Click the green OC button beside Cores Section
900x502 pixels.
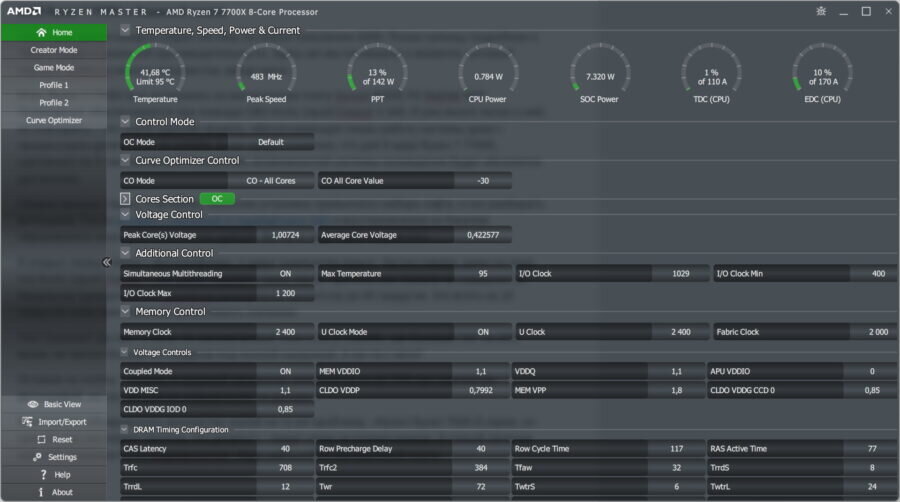217,199
